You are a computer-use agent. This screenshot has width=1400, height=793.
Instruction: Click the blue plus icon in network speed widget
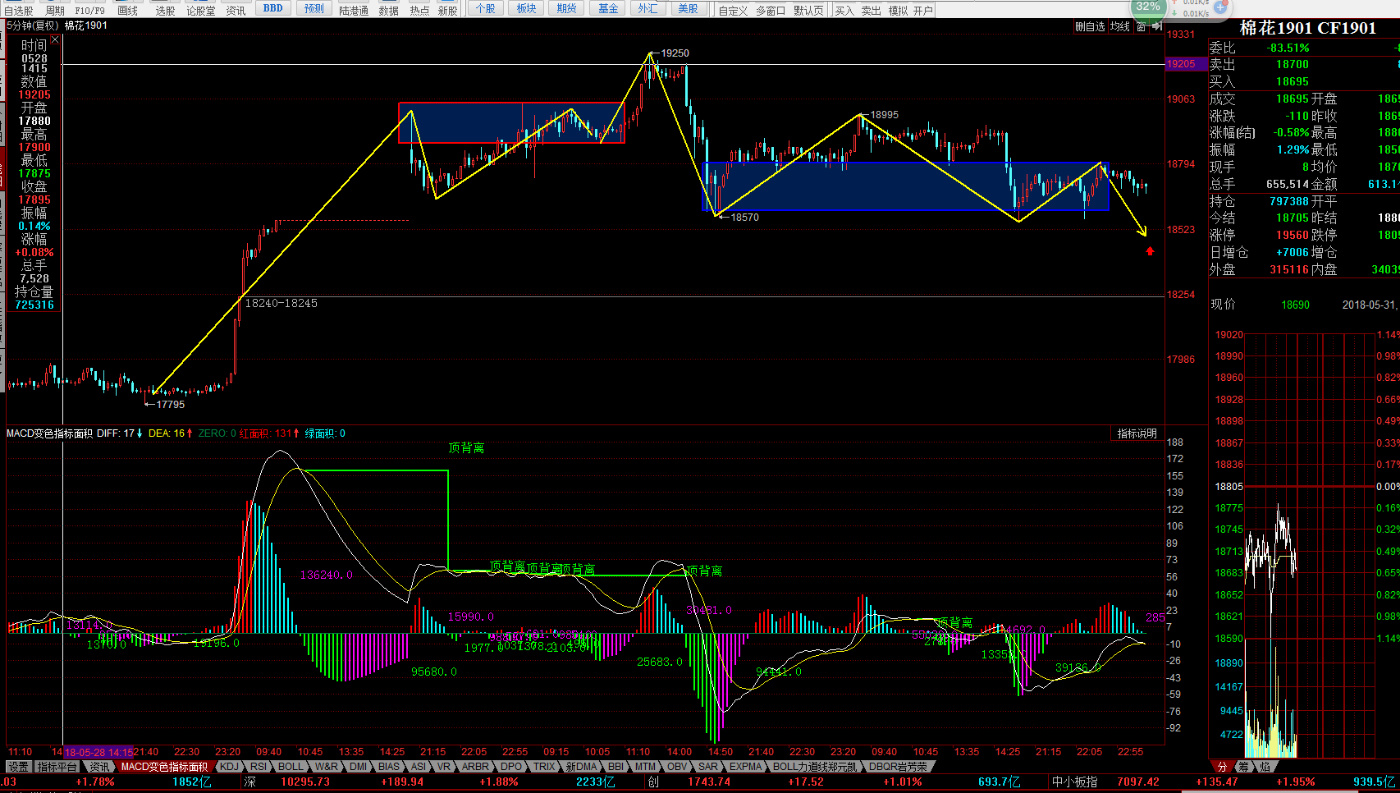click(x=1220, y=7)
